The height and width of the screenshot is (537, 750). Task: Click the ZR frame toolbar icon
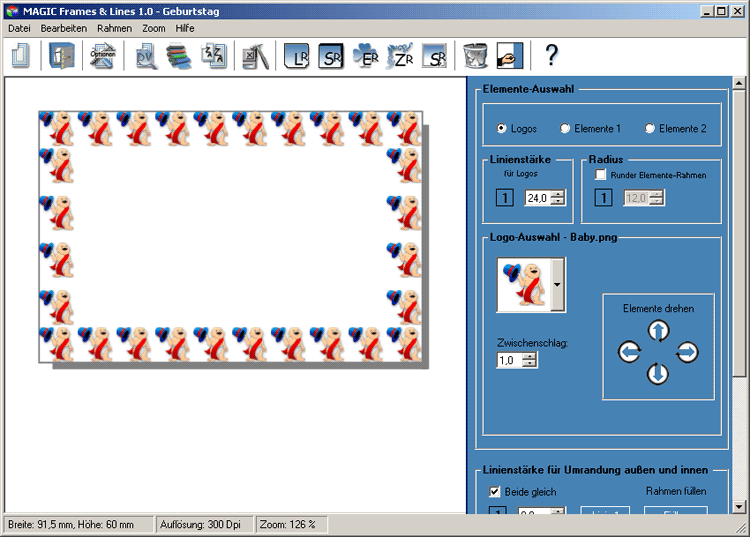400,56
